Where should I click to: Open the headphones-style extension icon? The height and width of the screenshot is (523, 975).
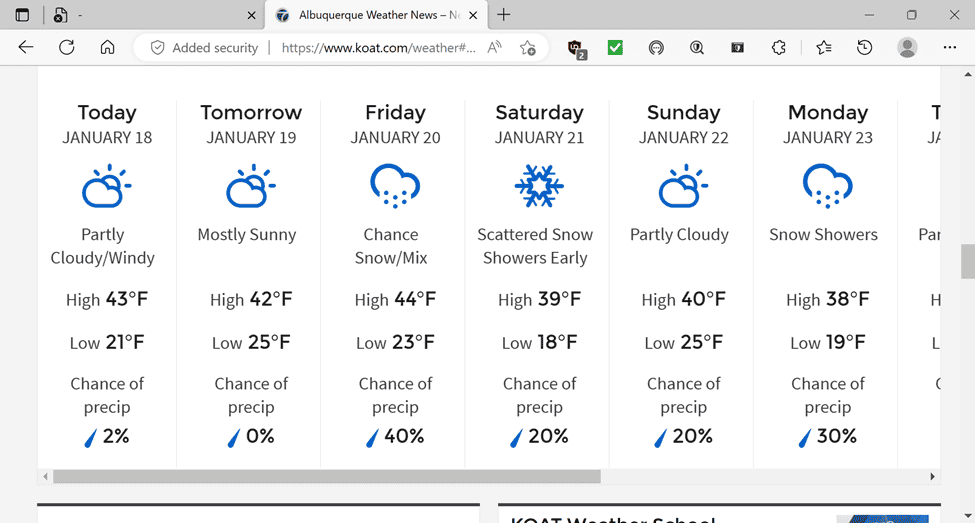click(656, 47)
